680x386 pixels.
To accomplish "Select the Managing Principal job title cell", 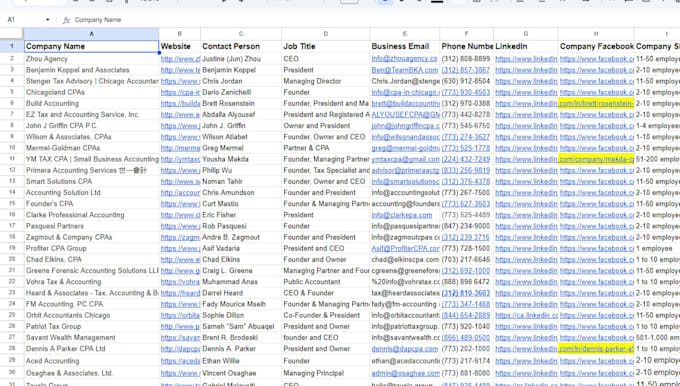I will coord(325,373).
